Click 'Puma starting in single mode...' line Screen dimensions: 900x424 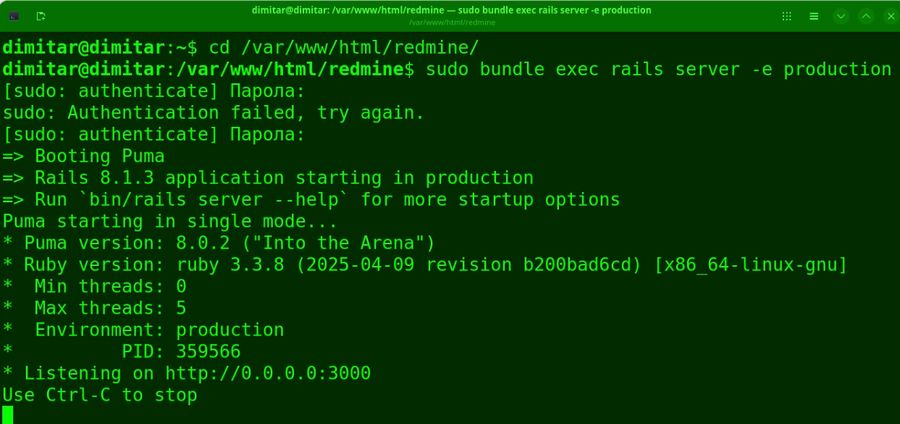(170, 221)
